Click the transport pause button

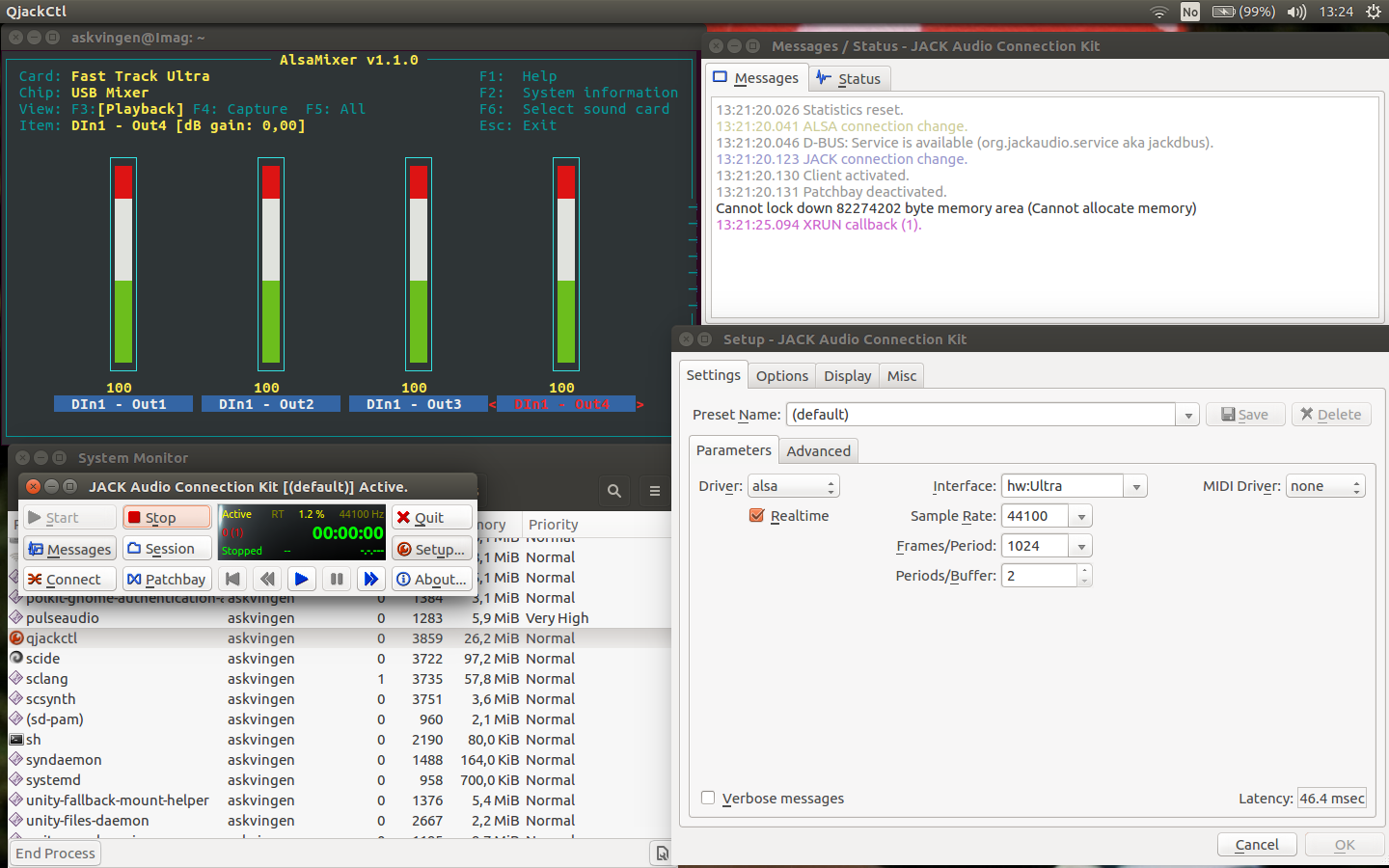tap(337, 579)
